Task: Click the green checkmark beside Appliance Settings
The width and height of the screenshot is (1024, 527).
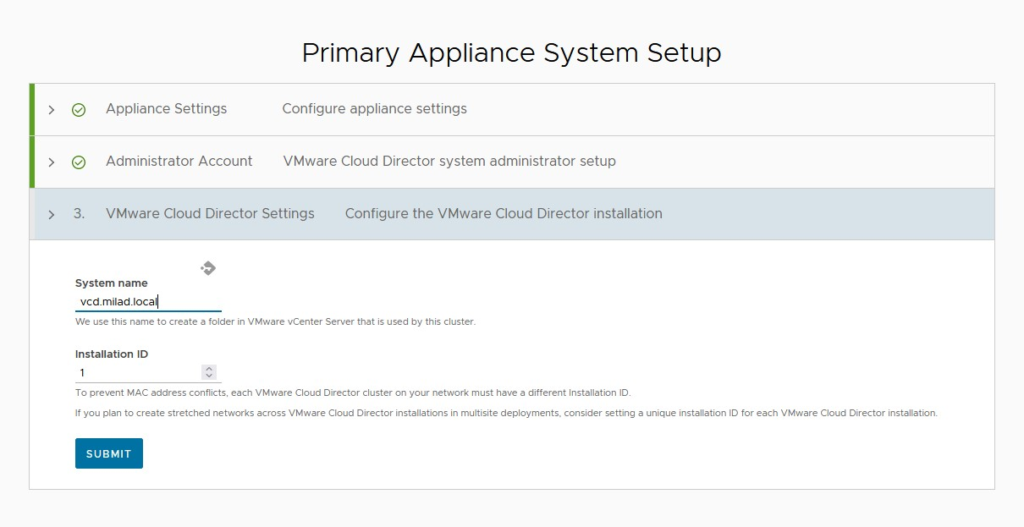Action: point(78,110)
